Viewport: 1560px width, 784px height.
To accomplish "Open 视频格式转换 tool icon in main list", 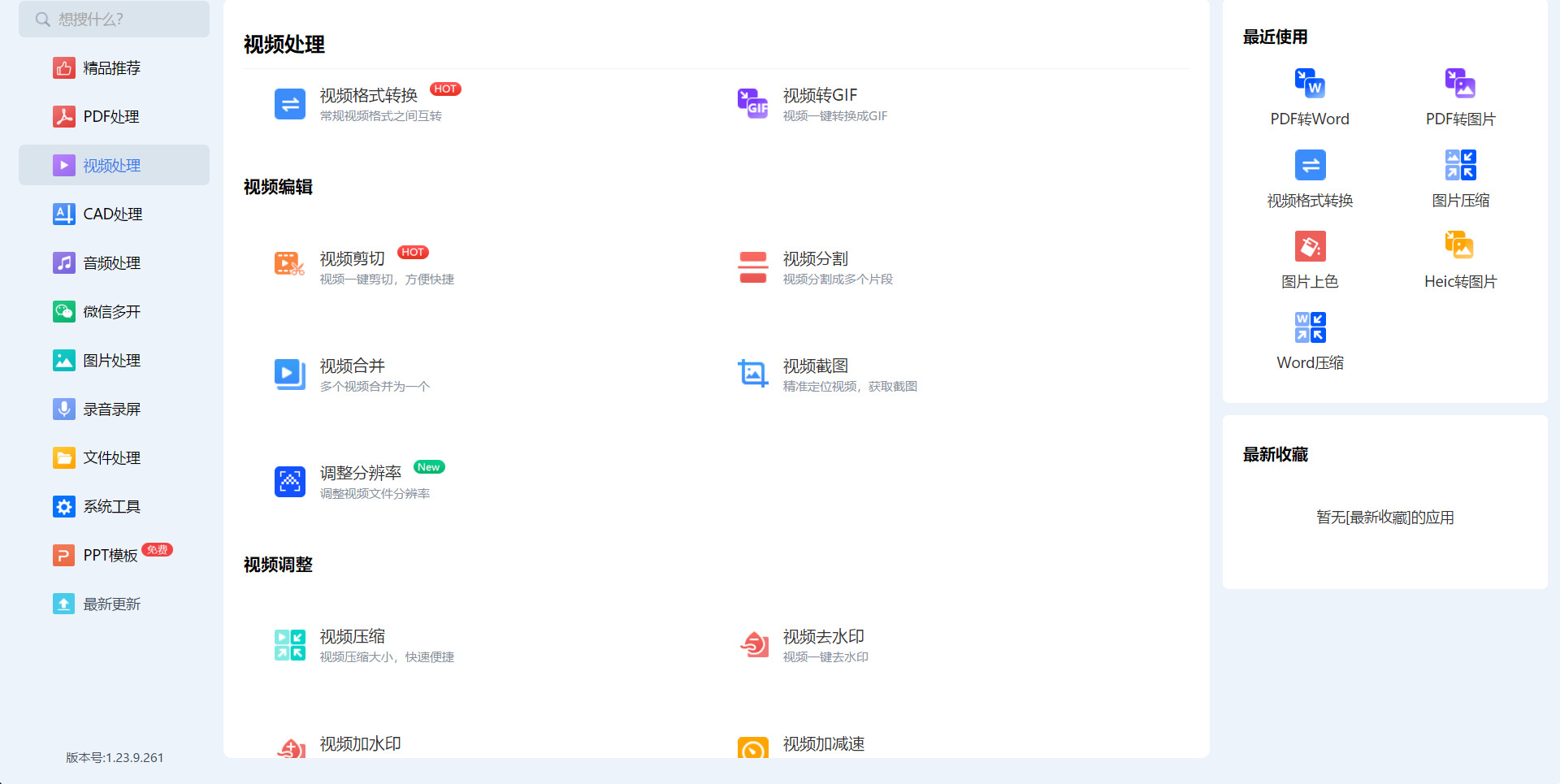I will (x=290, y=104).
